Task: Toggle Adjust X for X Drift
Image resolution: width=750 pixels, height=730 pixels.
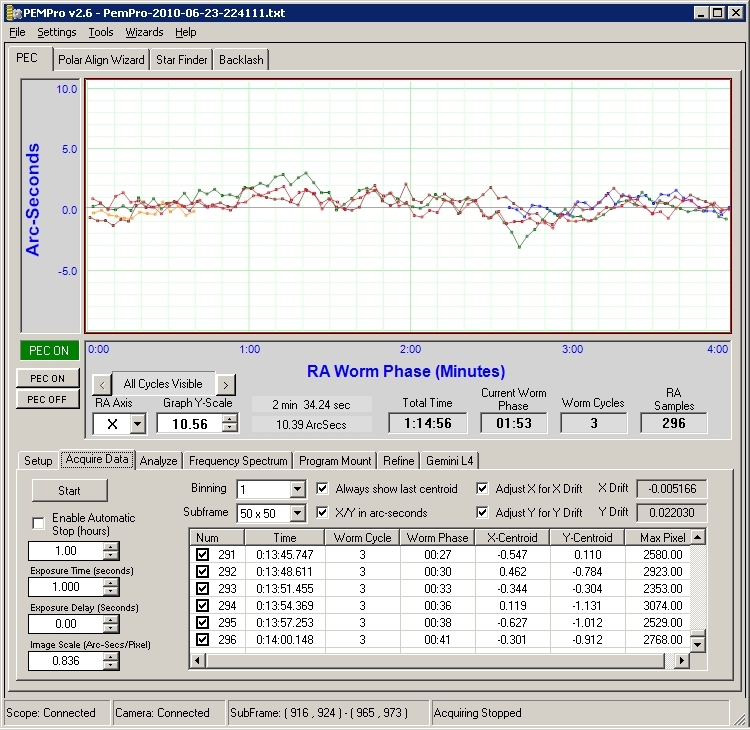Action: click(482, 488)
